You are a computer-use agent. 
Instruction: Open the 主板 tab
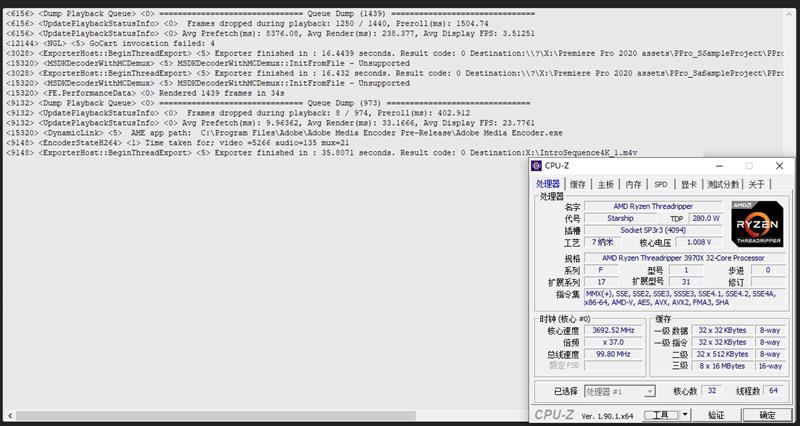pyautogui.click(x=605, y=184)
